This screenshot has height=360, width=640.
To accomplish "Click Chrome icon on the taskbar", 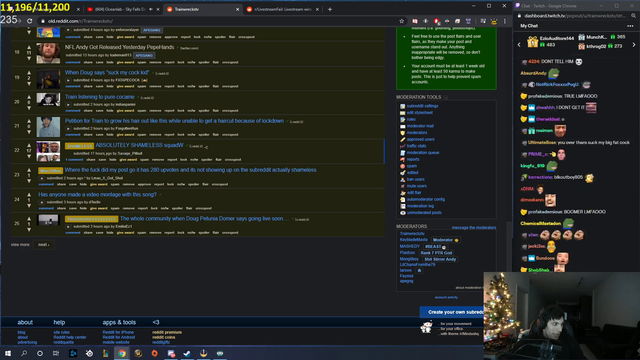I will tap(122, 353).
